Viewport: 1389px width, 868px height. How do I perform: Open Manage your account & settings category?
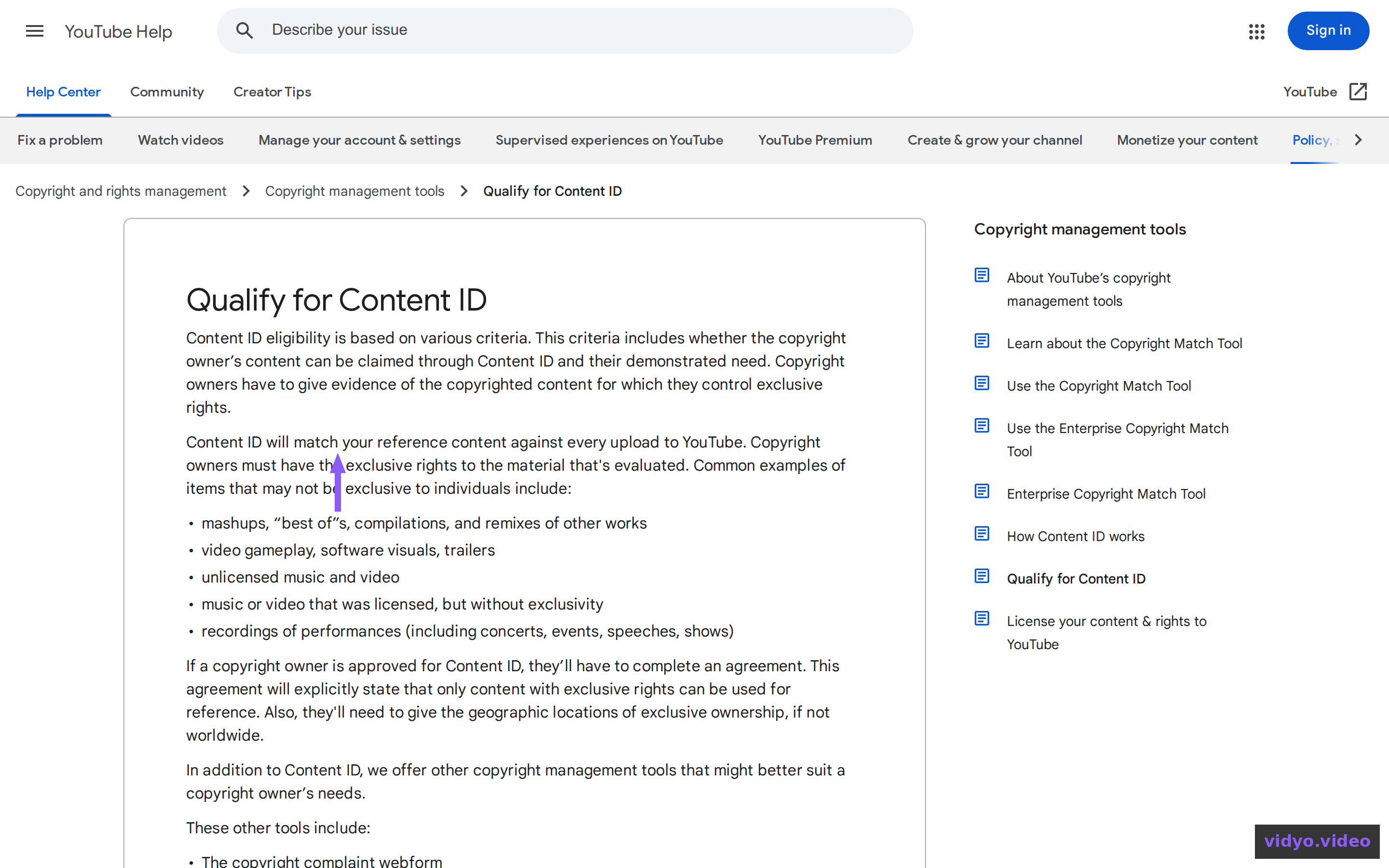359,140
